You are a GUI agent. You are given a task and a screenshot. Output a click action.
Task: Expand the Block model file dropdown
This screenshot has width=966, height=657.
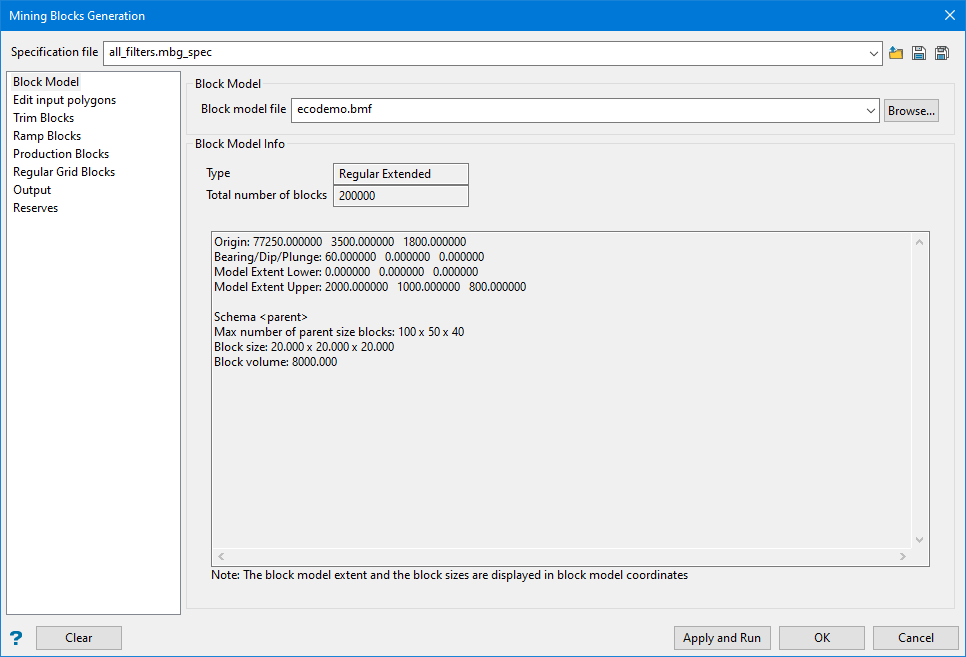[x=870, y=111]
